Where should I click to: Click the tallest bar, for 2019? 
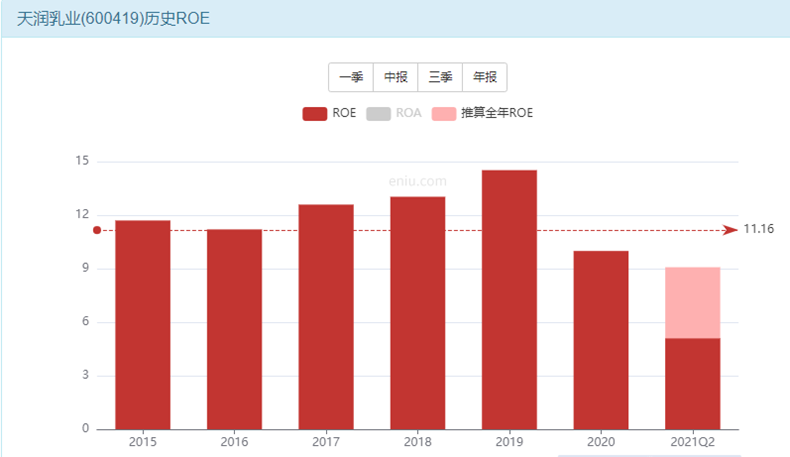509,300
